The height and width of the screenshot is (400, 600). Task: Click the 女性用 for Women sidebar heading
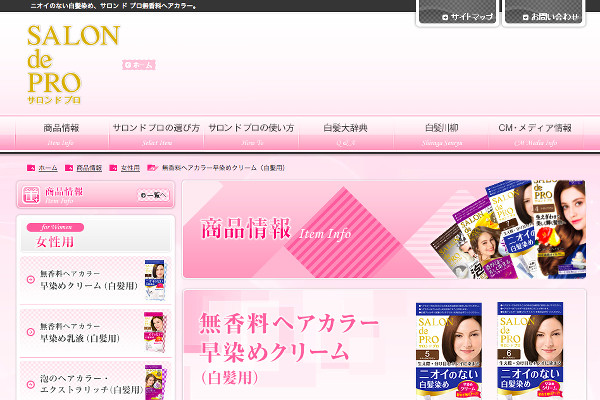point(96,236)
